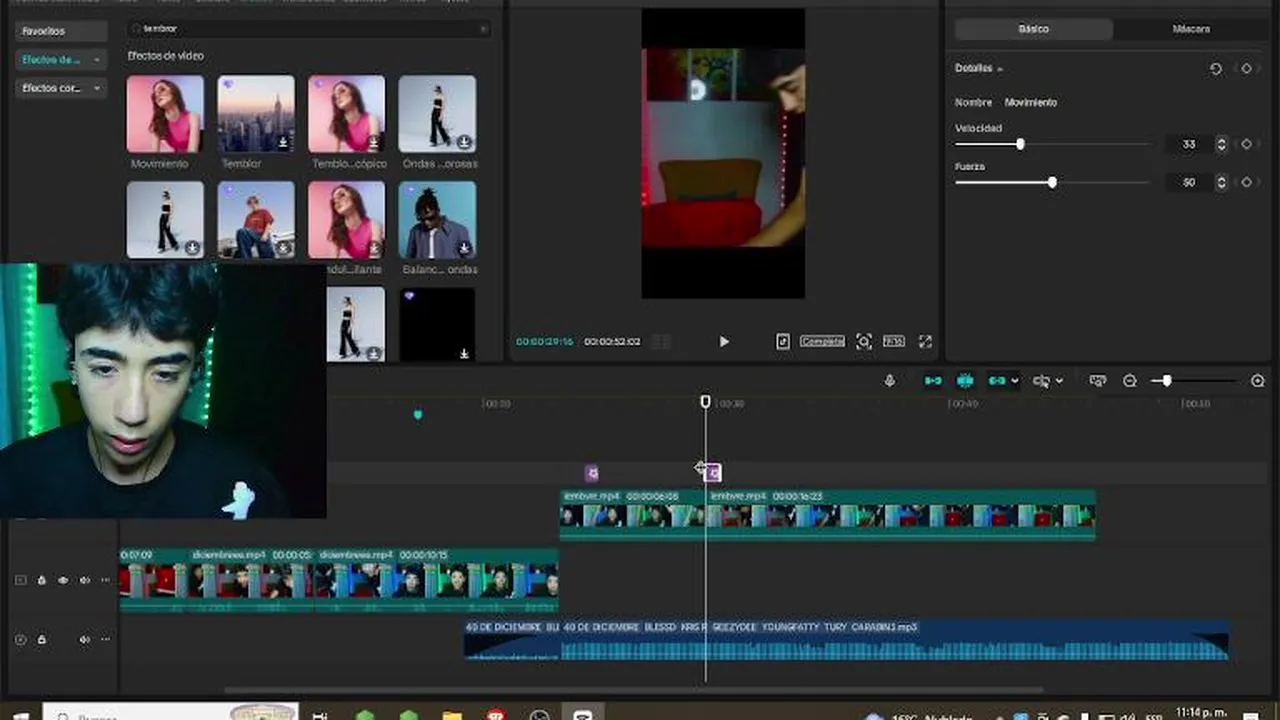1280x720 pixels.
Task: Mute the audio track
Action: [x=84, y=640]
